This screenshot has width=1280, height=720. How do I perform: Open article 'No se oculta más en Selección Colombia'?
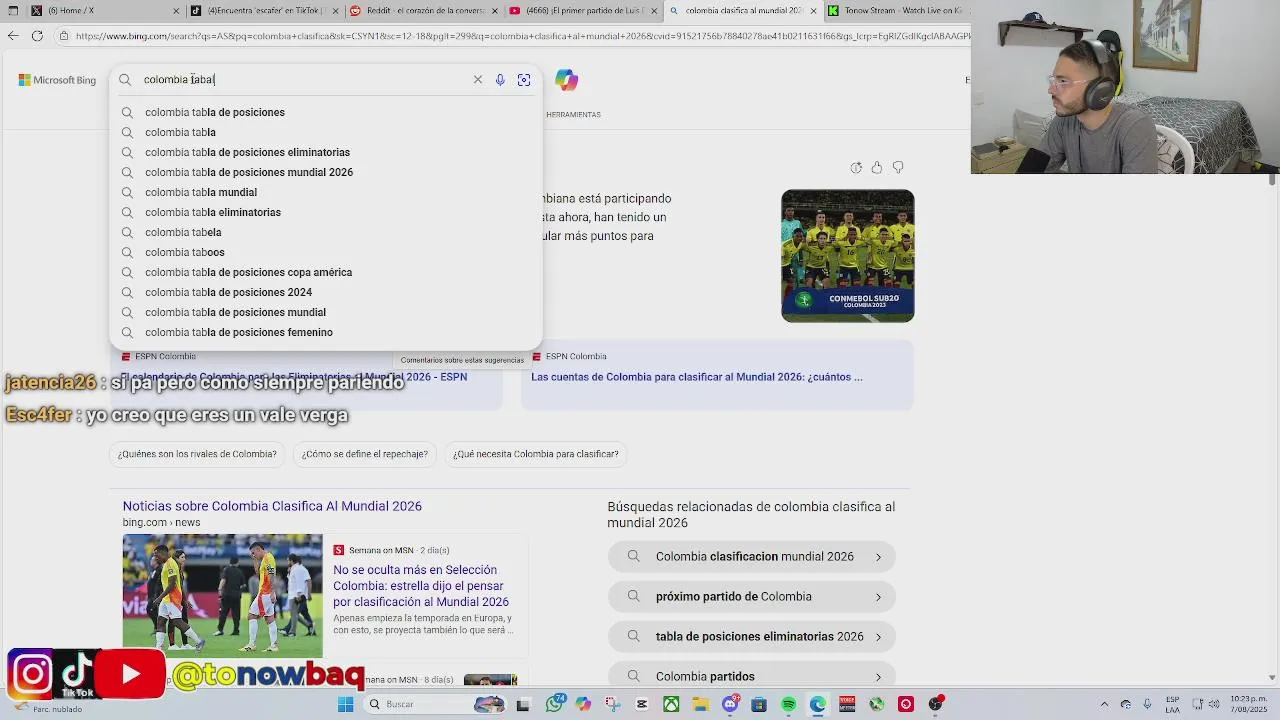coord(421,586)
